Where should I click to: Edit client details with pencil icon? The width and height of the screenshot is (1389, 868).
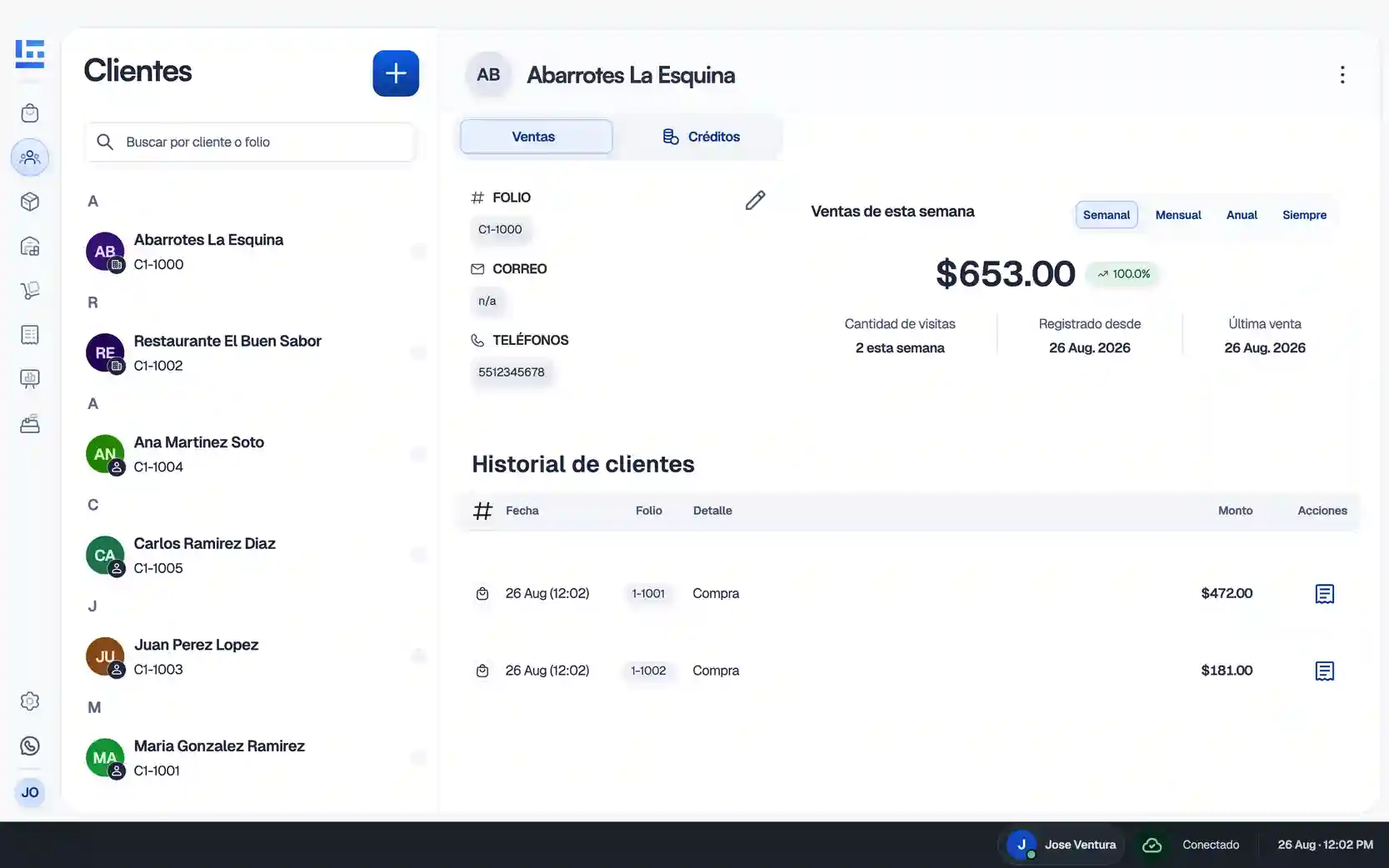point(755,200)
